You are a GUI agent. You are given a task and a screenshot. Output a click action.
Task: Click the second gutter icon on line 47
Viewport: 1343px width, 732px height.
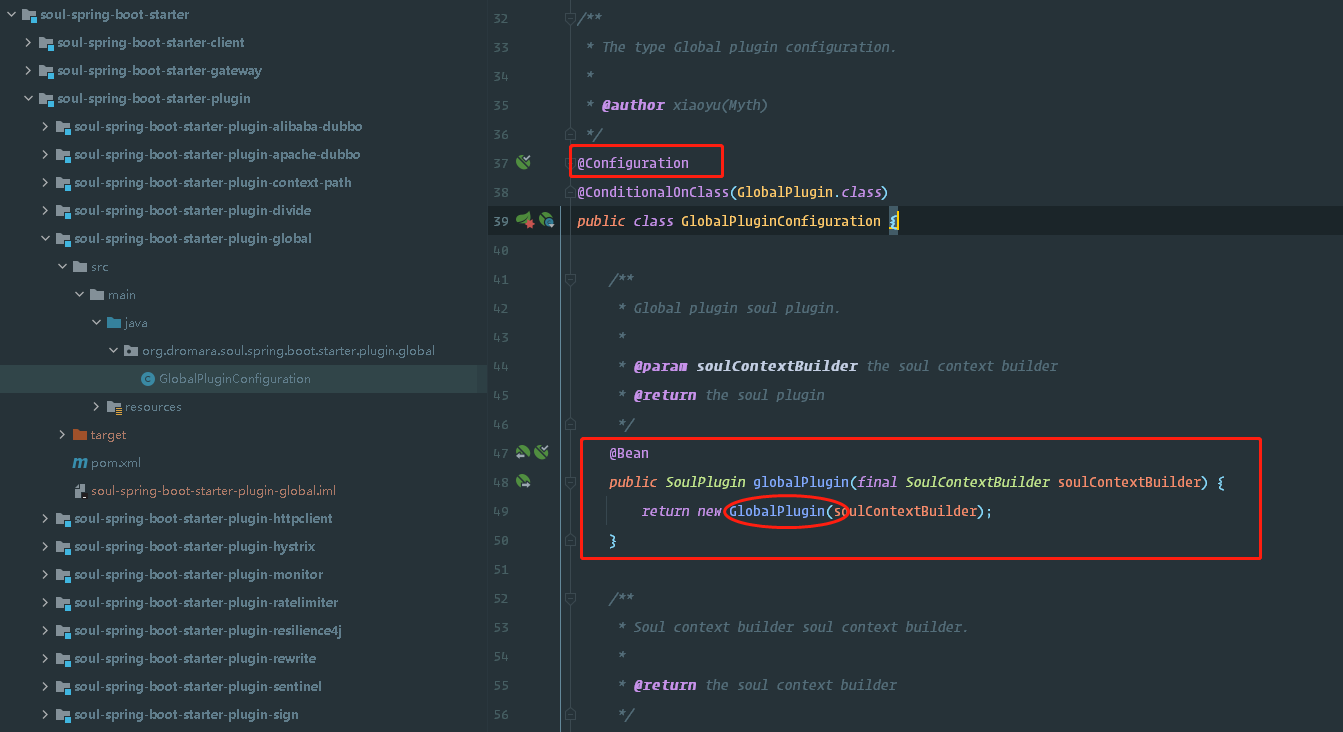pos(541,453)
